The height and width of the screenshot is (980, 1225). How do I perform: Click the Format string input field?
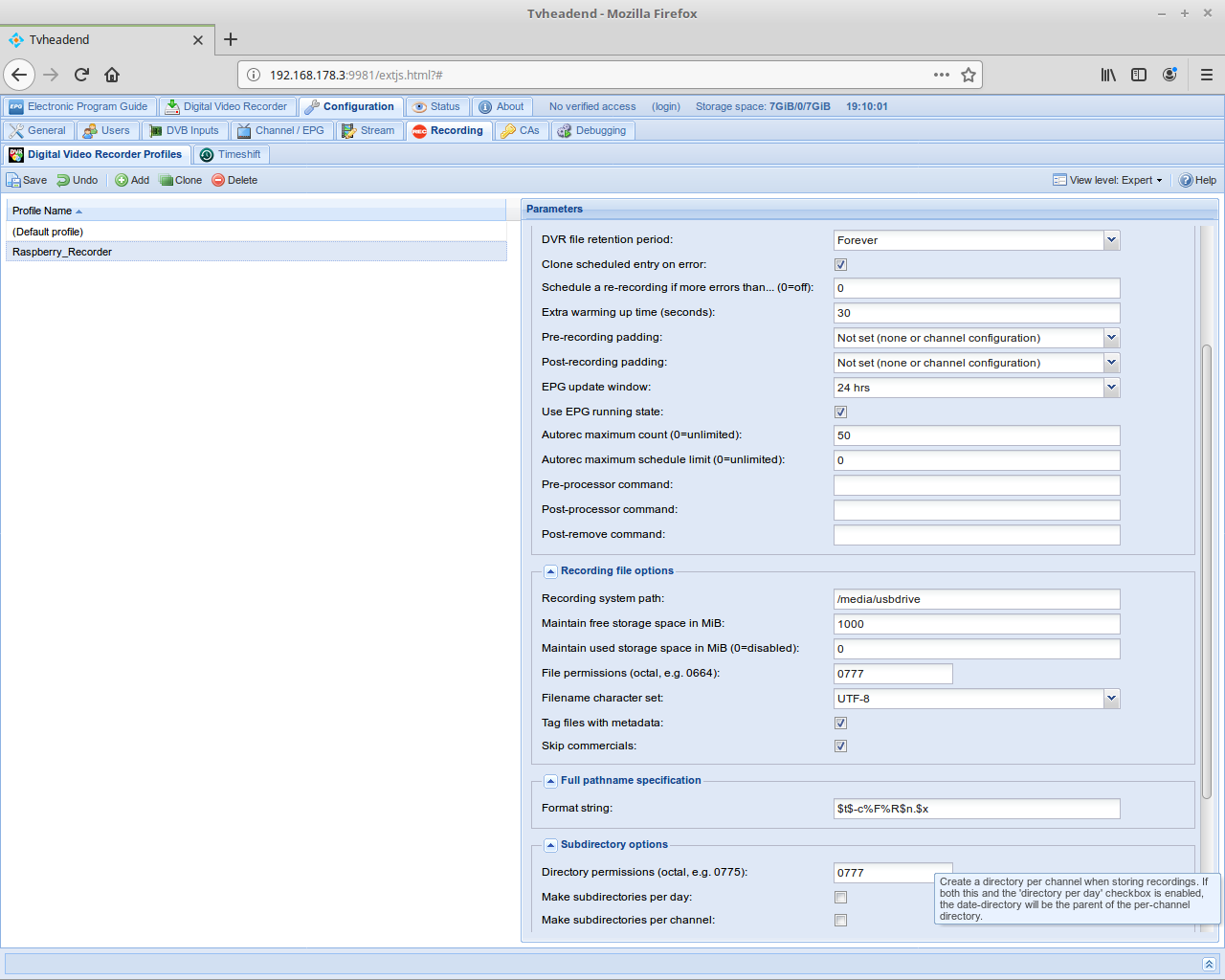click(x=977, y=809)
